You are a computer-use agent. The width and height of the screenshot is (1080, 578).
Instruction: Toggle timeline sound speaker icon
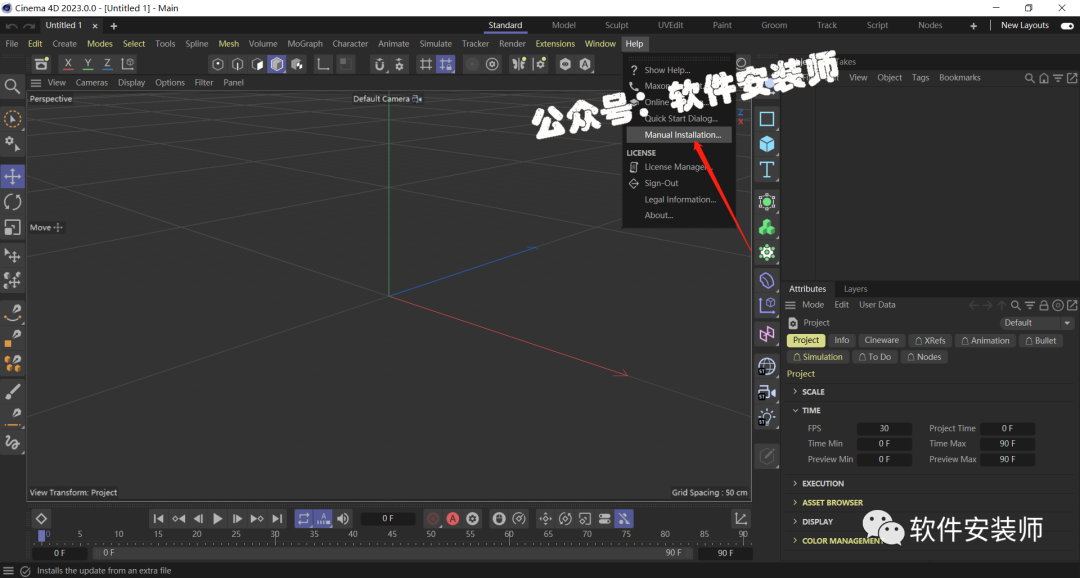[x=343, y=519]
